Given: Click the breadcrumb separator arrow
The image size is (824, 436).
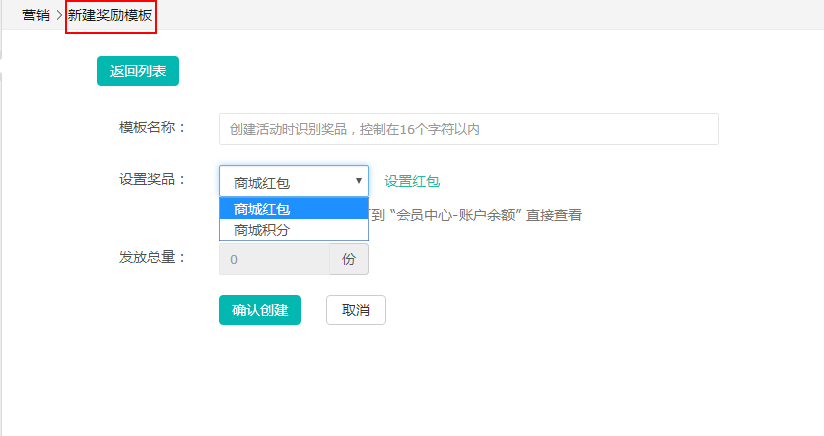Looking at the screenshot, I should coord(59,16).
